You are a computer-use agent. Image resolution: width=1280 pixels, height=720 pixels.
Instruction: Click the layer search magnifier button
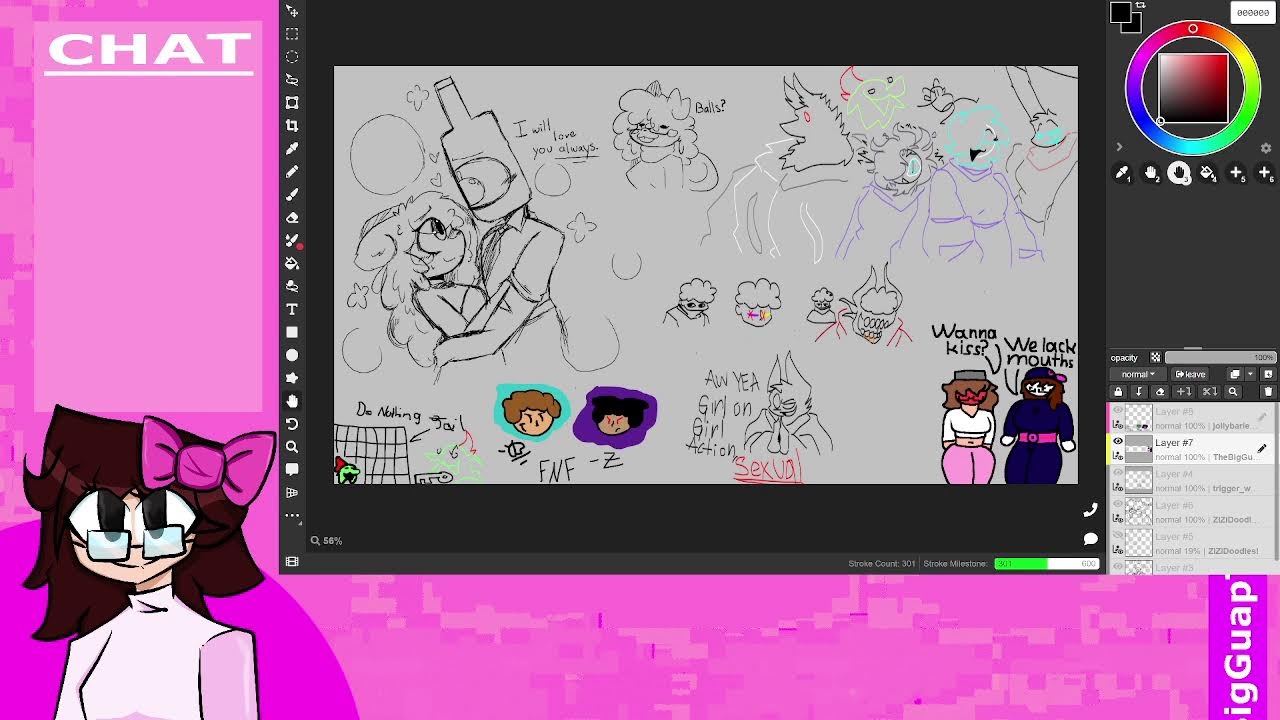1233,392
